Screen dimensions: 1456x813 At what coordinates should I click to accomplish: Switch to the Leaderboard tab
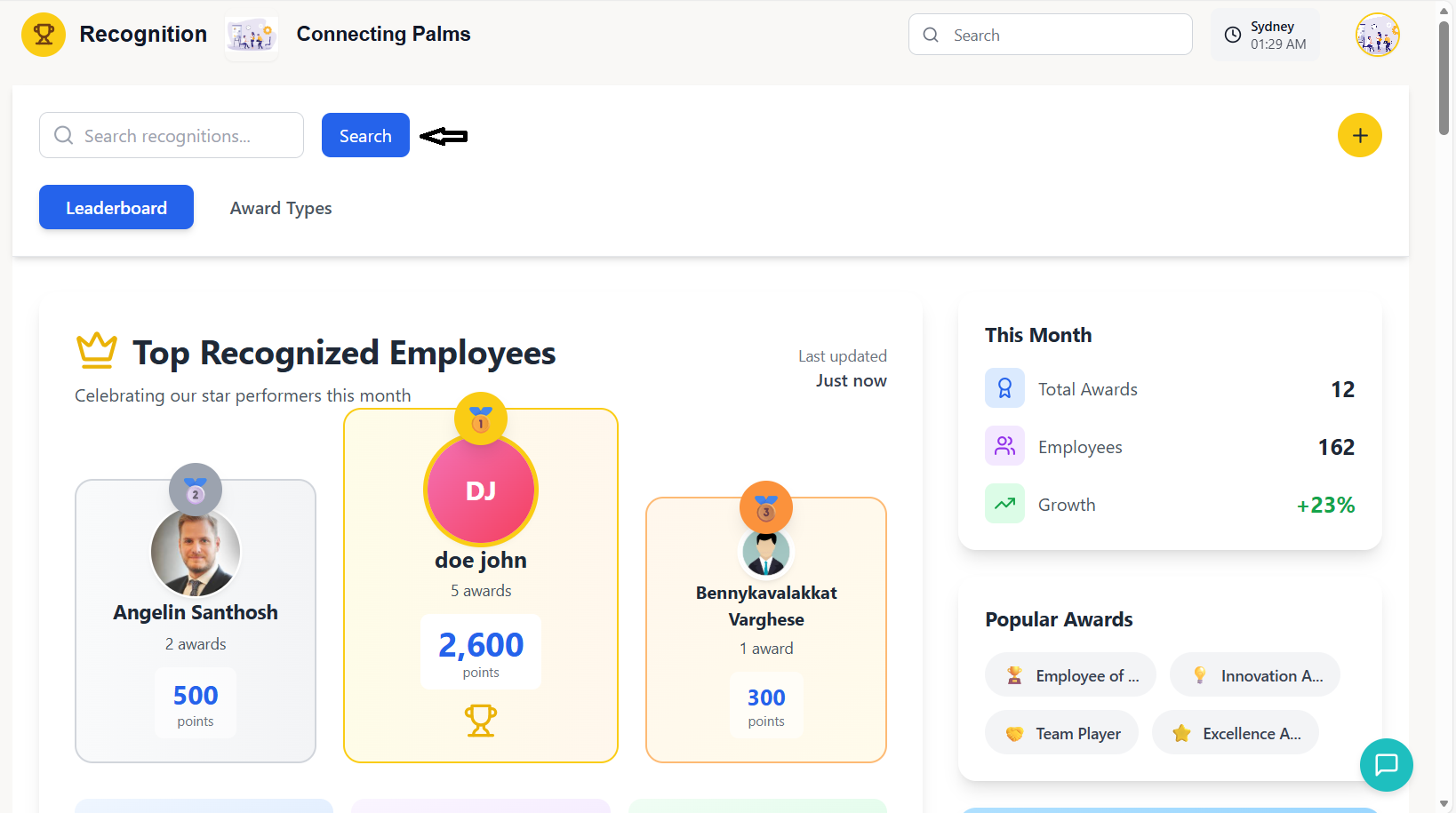pos(116,208)
